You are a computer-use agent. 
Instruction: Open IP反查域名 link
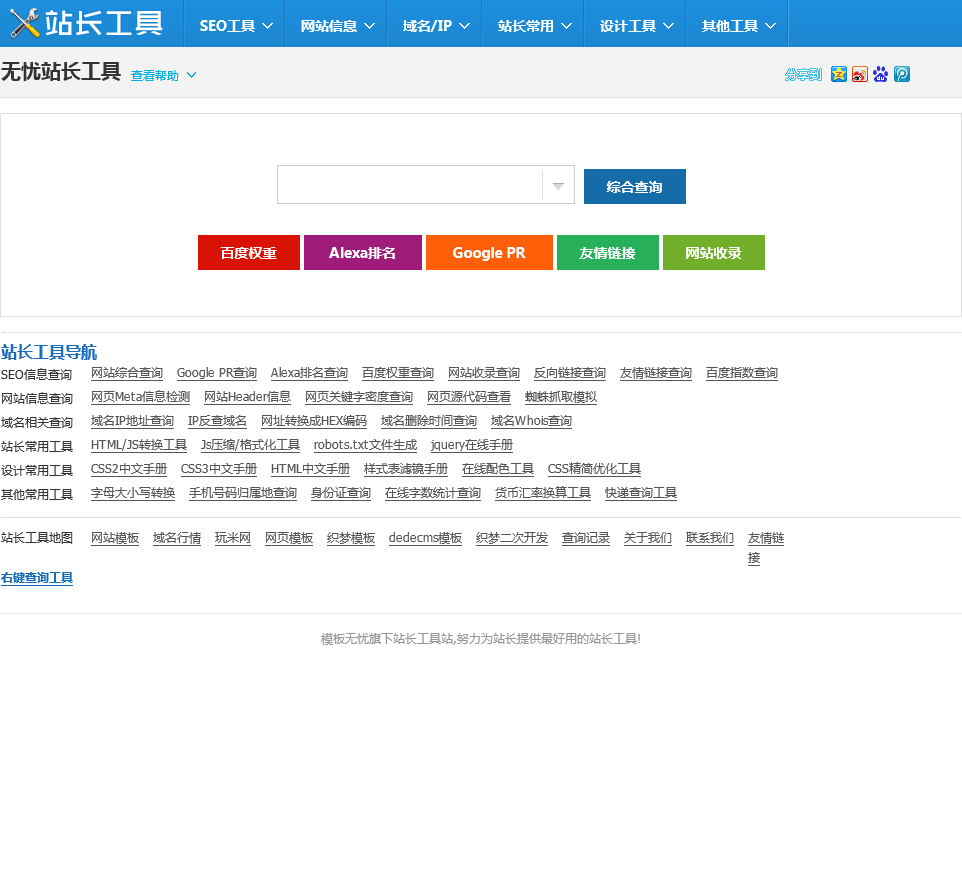tap(217, 421)
